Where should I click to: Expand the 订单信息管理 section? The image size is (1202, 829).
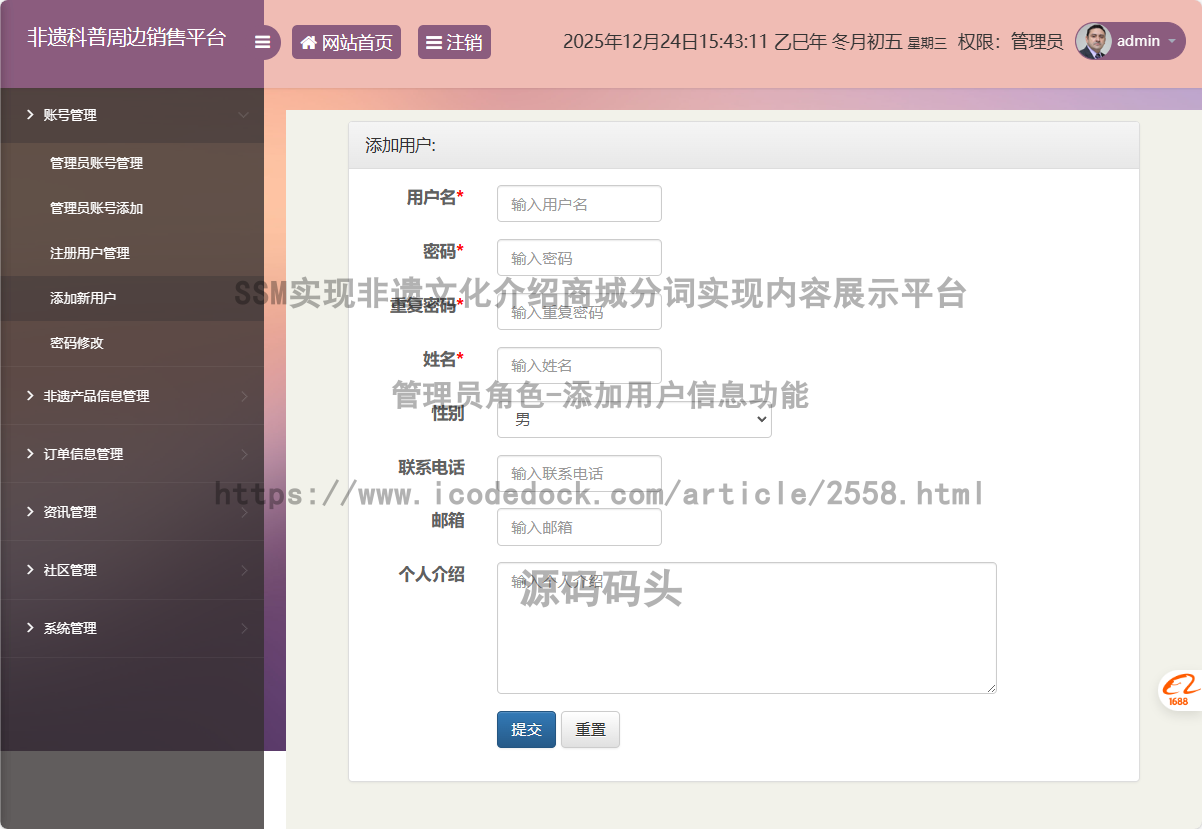click(x=81, y=453)
